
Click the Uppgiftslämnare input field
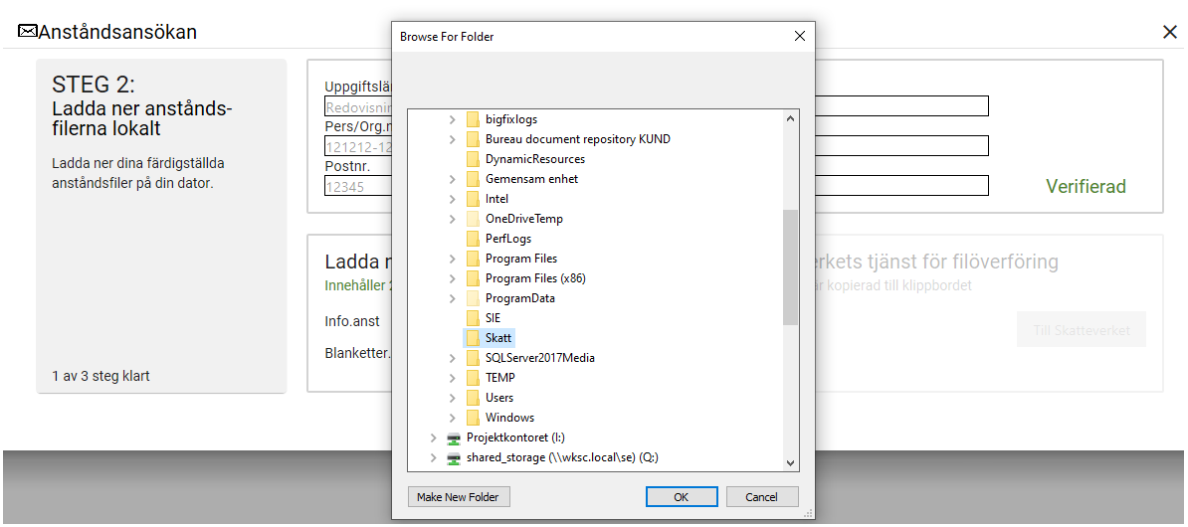(x=656, y=106)
